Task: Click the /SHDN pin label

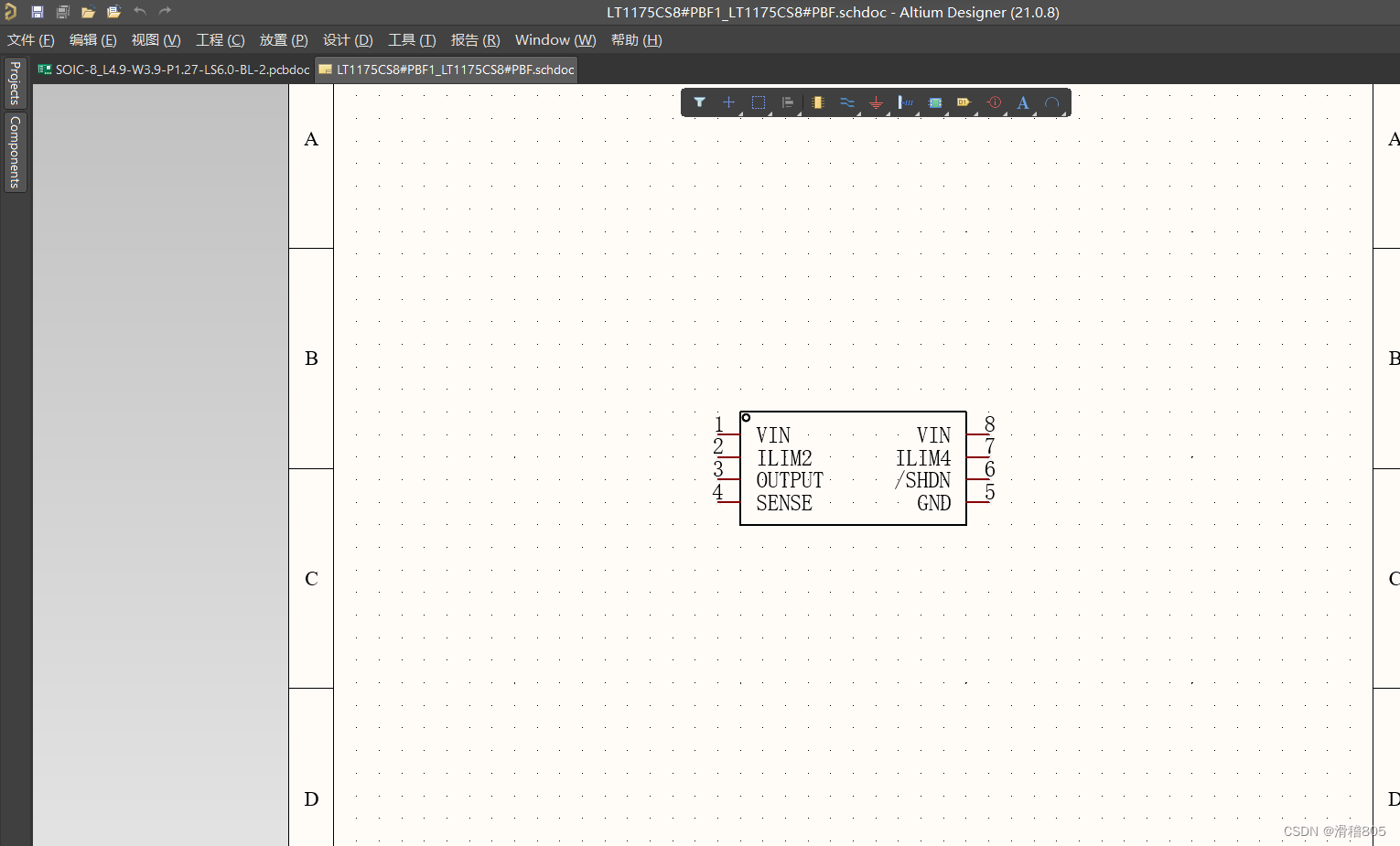Action: [922, 480]
